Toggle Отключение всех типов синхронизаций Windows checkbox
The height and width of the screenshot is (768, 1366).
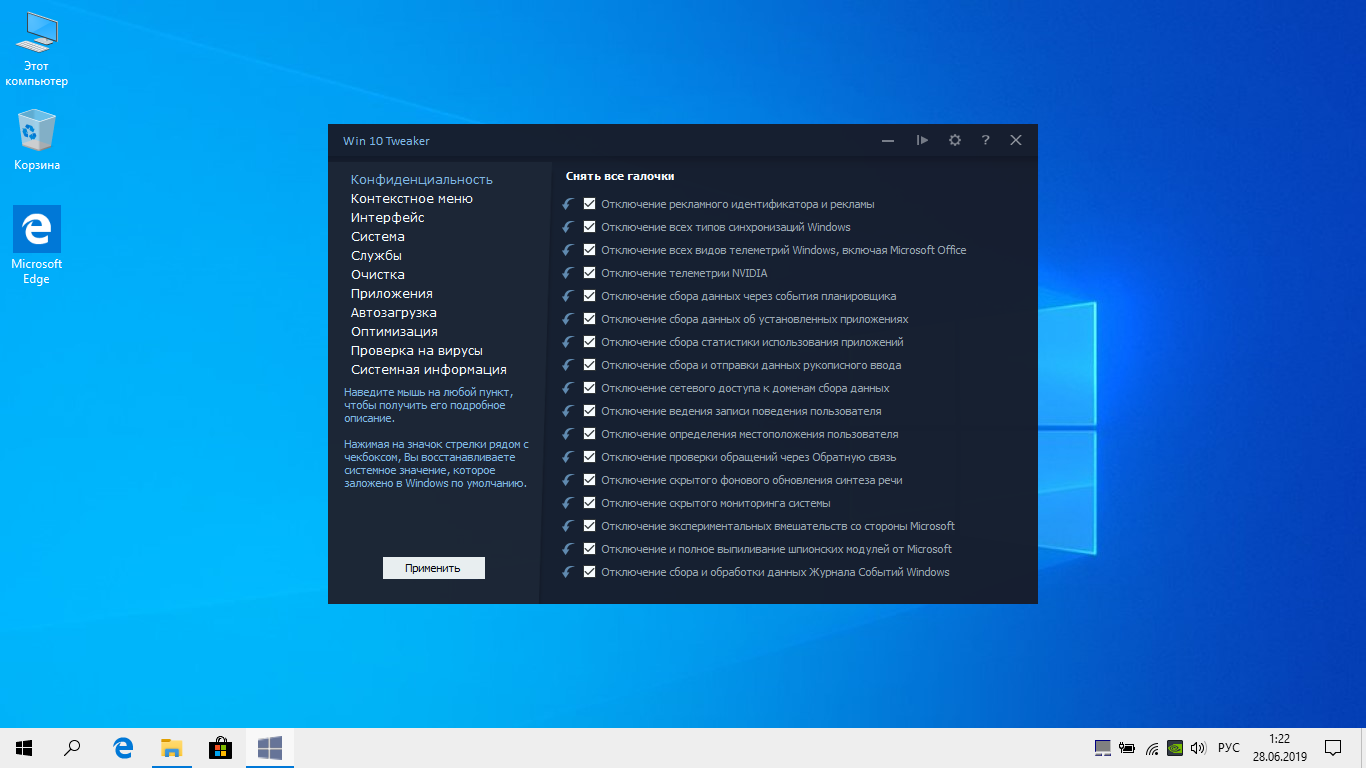tap(590, 227)
